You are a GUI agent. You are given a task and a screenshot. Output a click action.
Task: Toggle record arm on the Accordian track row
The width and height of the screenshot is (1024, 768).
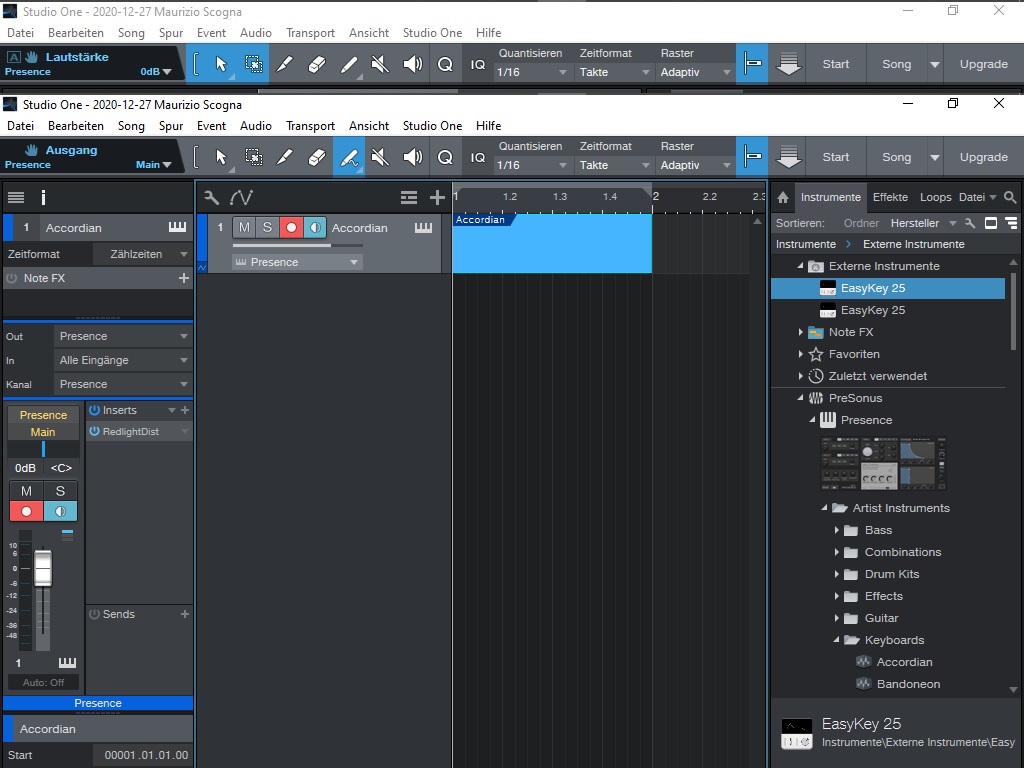tap(291, 227)
